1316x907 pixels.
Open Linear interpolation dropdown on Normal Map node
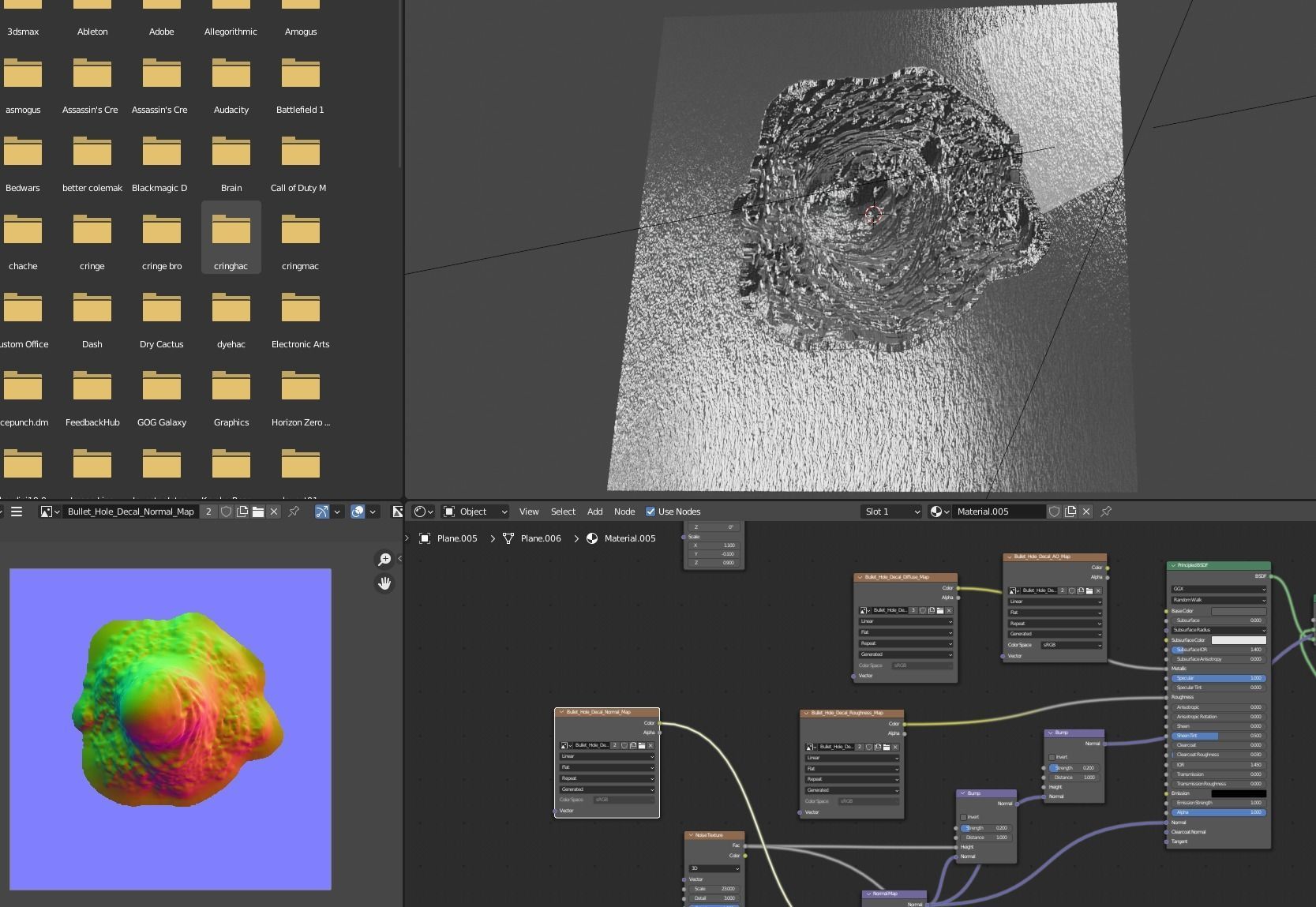607,756
